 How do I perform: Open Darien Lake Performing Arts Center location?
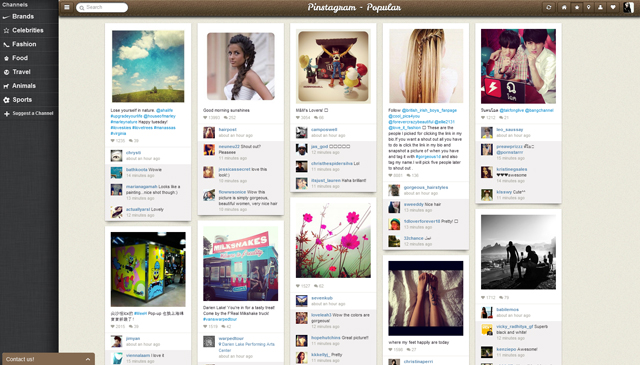247,347
